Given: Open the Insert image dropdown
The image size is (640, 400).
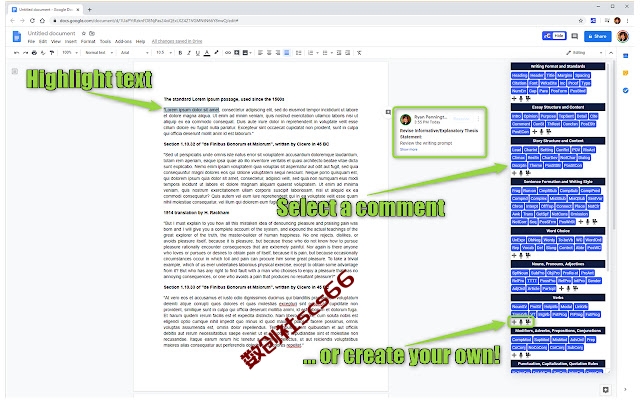Looking at the screenshot, I should coord(247,53).
